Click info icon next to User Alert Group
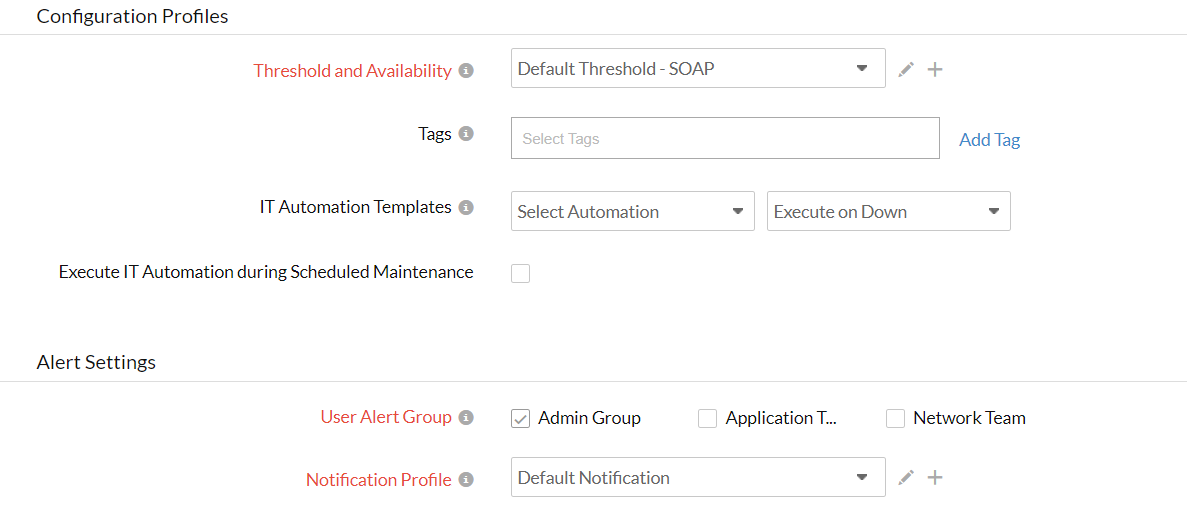 [x=466, y=418]
